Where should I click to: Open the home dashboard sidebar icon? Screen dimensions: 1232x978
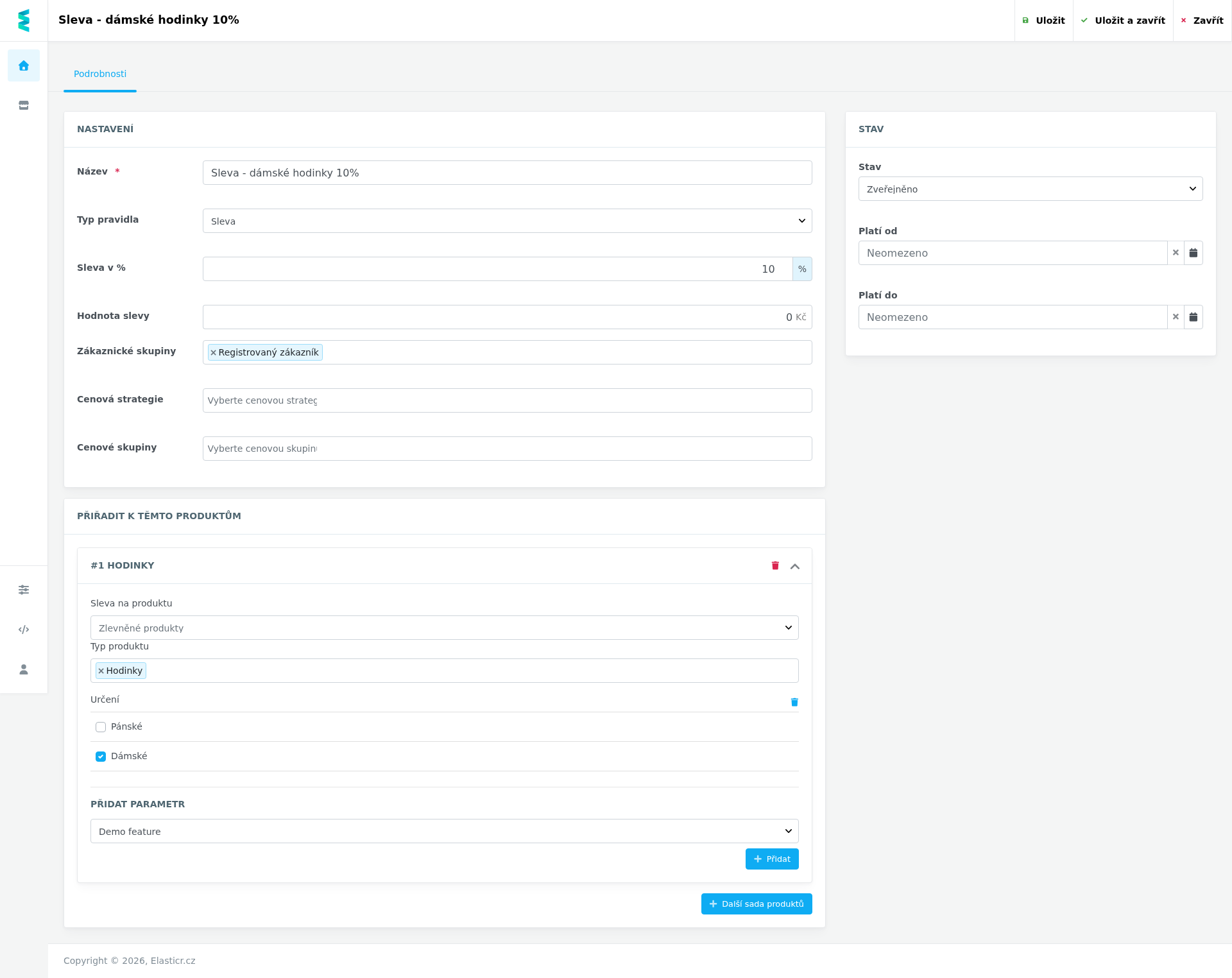pos(24,65)
